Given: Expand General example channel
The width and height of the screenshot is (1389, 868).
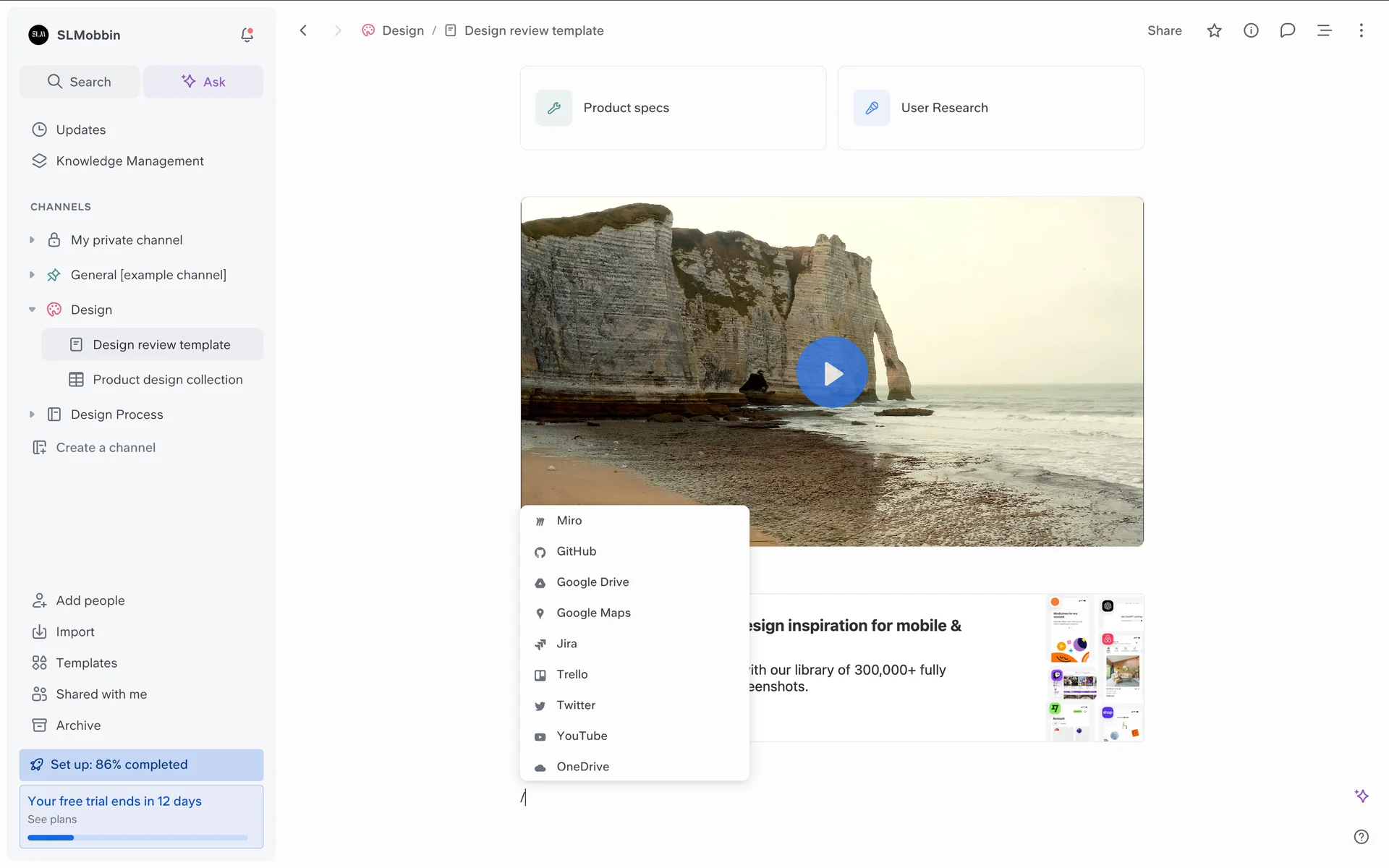Looking at the screenshot, I should tap(32, 275).
